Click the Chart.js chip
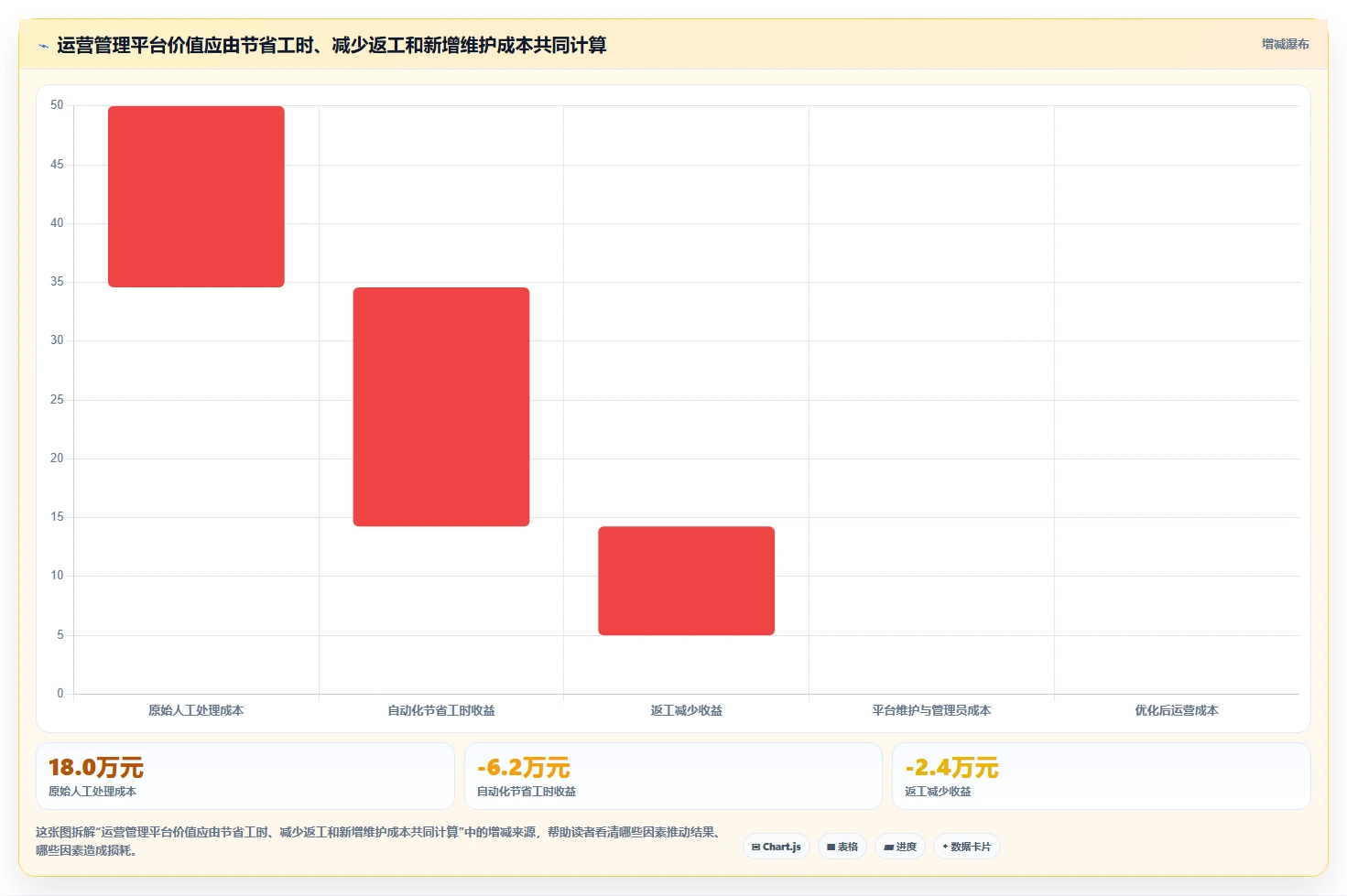Screen dimensions: 1347x896 [777, 847]
